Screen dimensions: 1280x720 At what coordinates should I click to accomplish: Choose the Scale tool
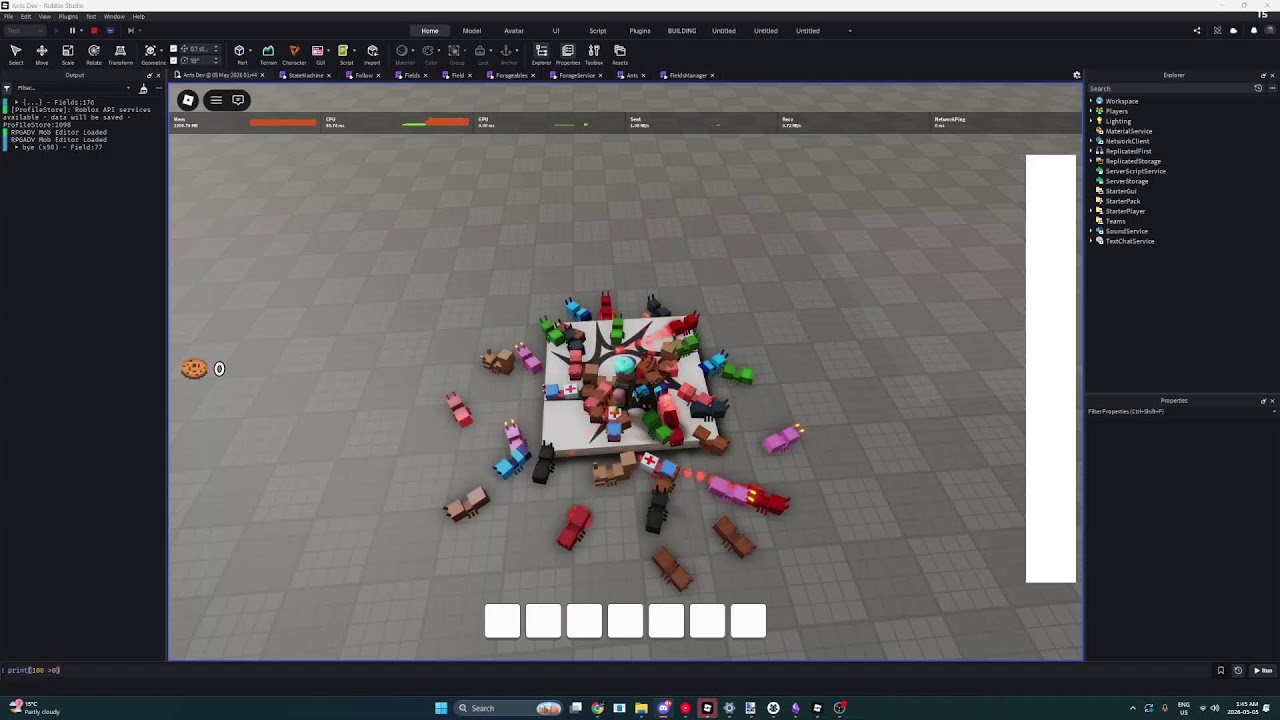click(68, 54)
